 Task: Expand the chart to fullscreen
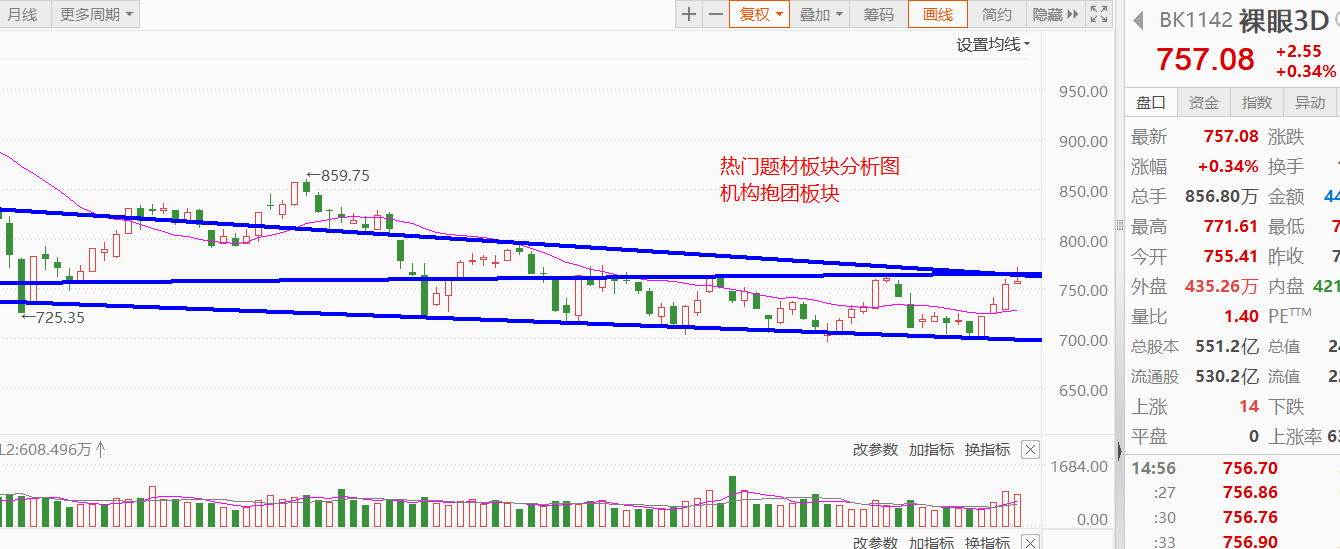point(1098,14)
